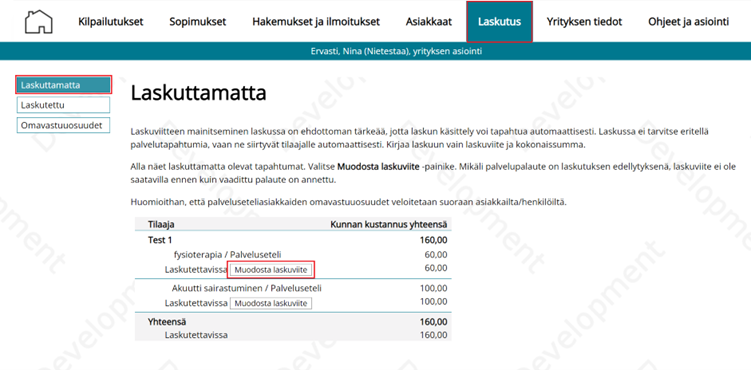
Task: Open the Kilpailutukset menu
Action: 111,22
